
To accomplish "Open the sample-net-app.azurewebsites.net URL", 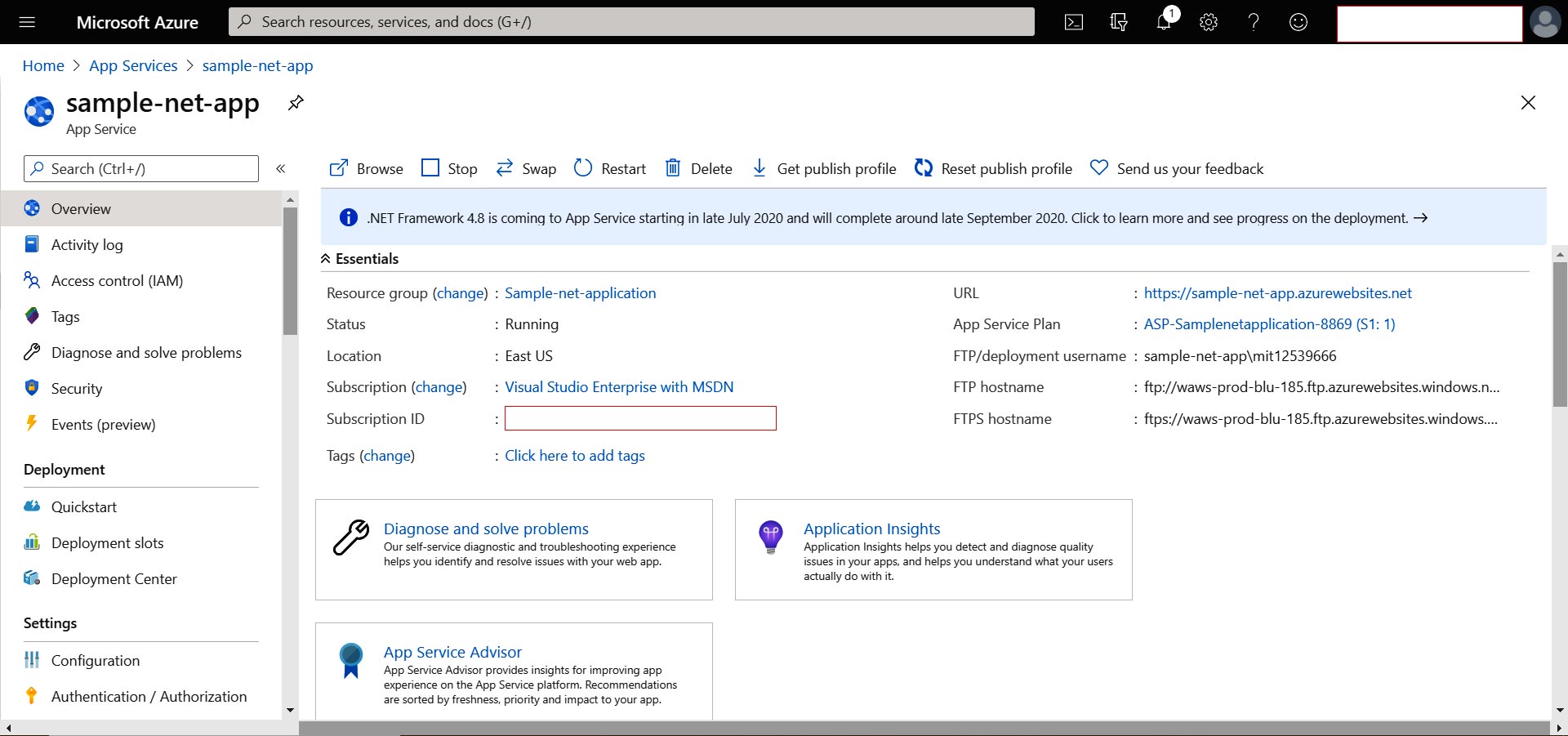I will coord(1277,293).
